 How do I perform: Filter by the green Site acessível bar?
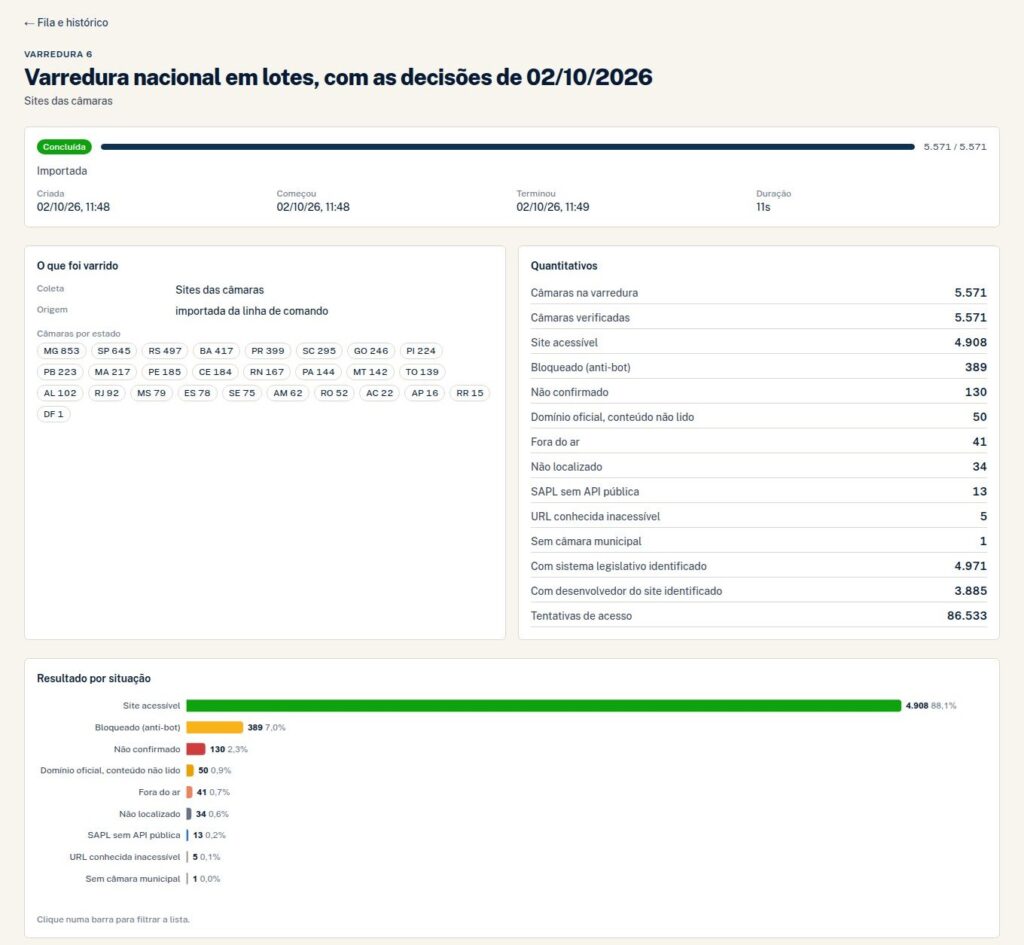tap(543, 705)
